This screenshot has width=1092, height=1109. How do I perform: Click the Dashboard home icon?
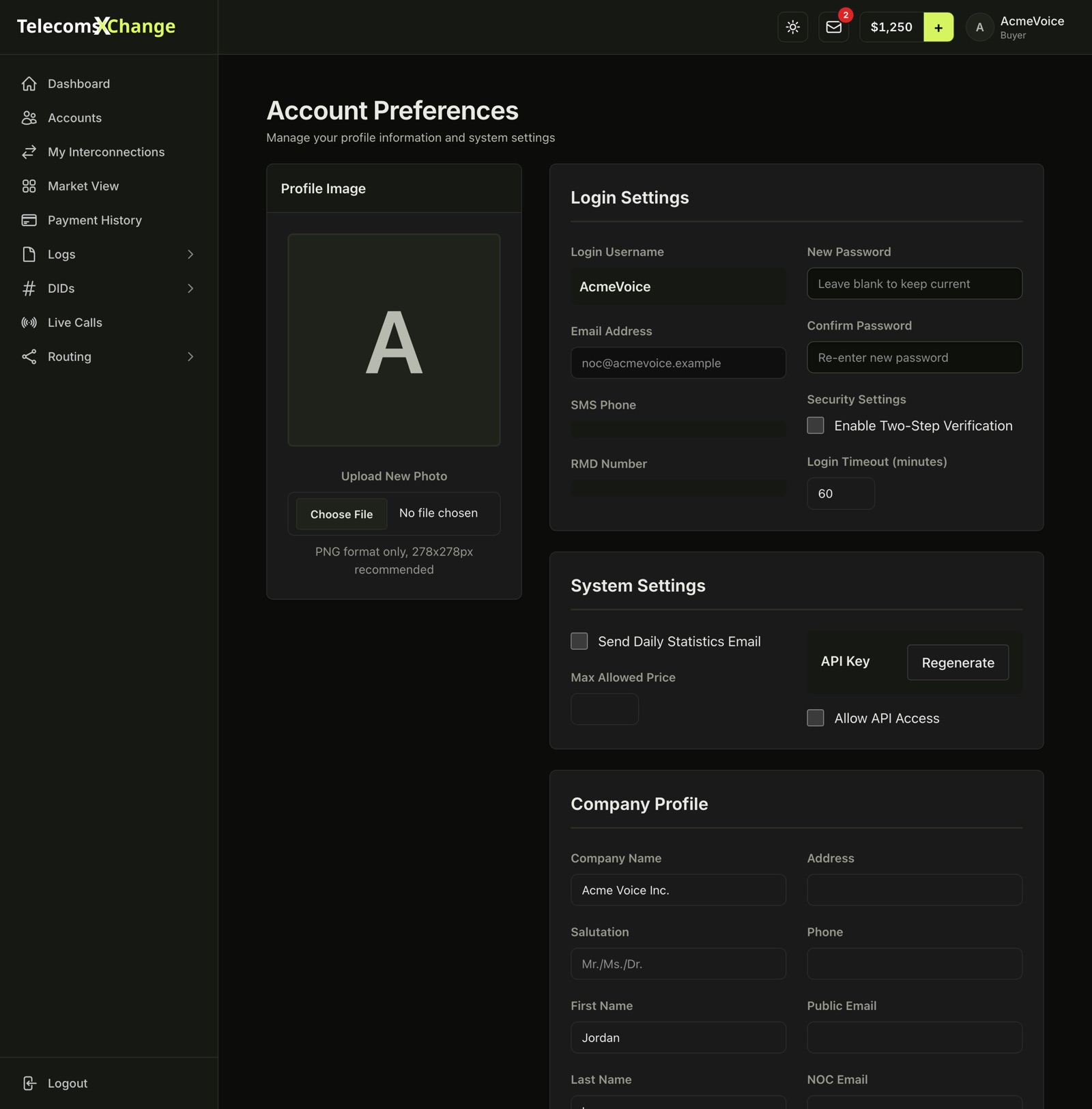tap(29, 84)
